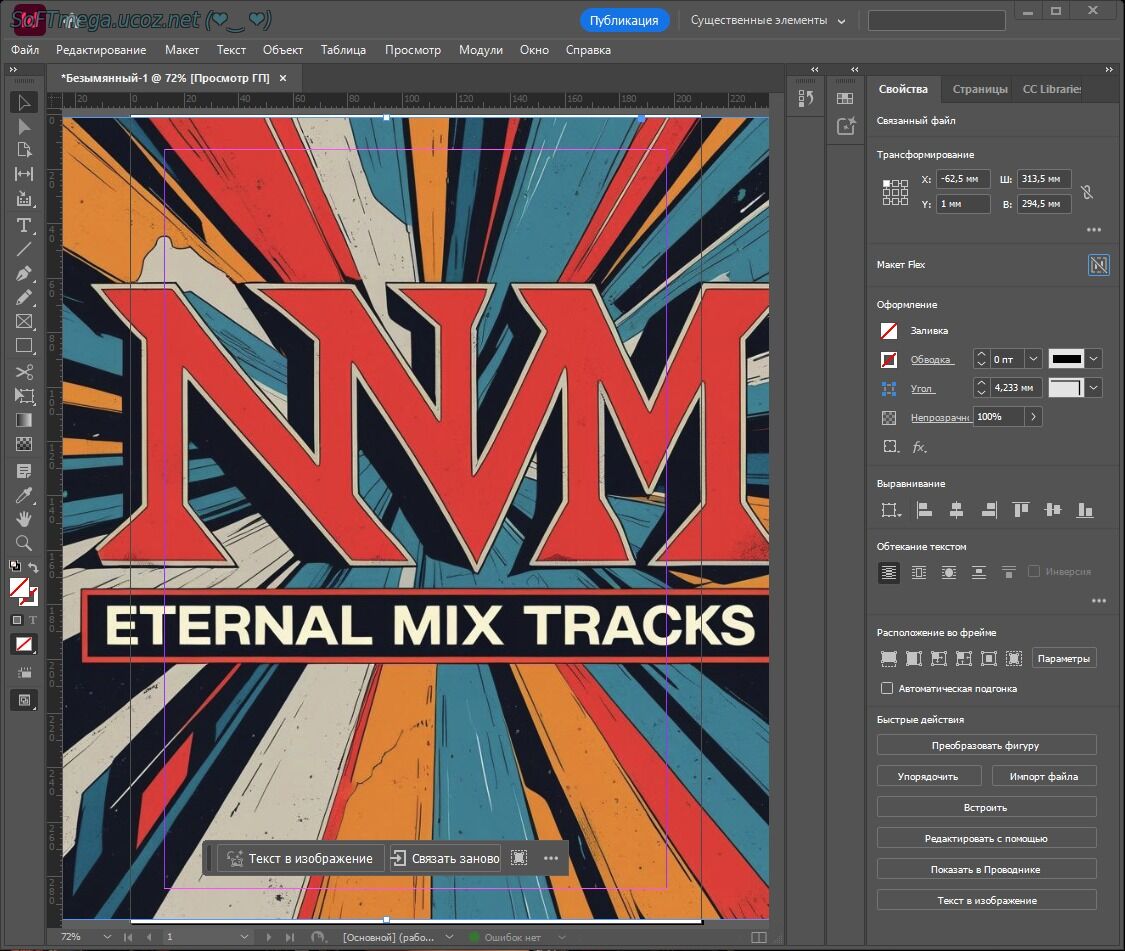Pick the Eyedropper tool

click(24, 495)
